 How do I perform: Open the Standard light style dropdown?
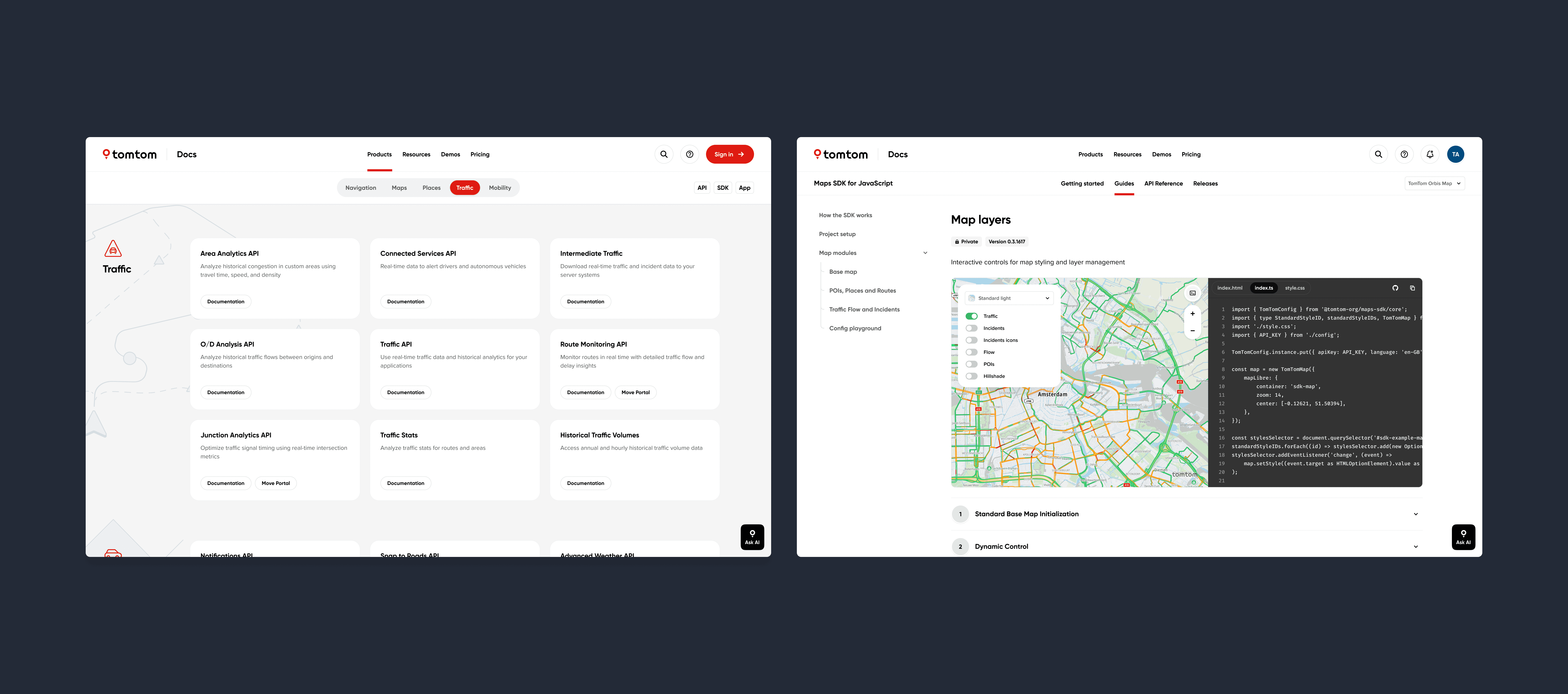click(1009, 298)
